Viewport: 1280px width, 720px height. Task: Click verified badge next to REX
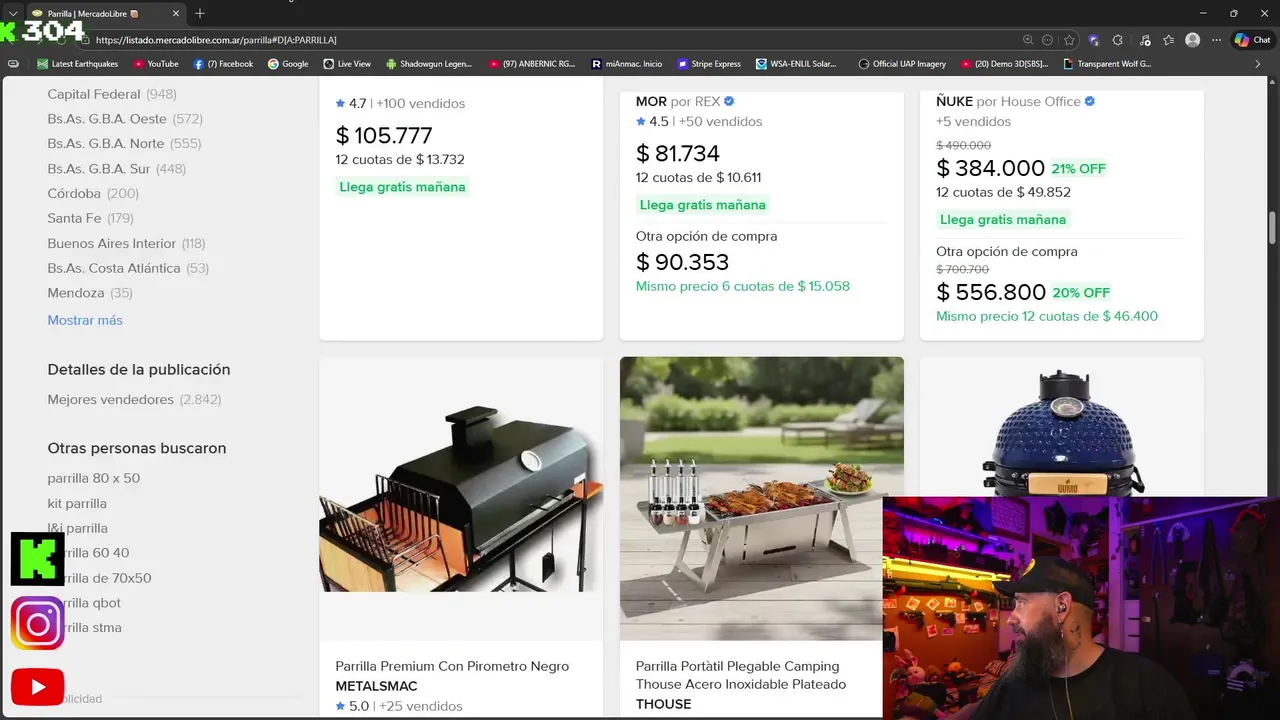tap(729, 101)
